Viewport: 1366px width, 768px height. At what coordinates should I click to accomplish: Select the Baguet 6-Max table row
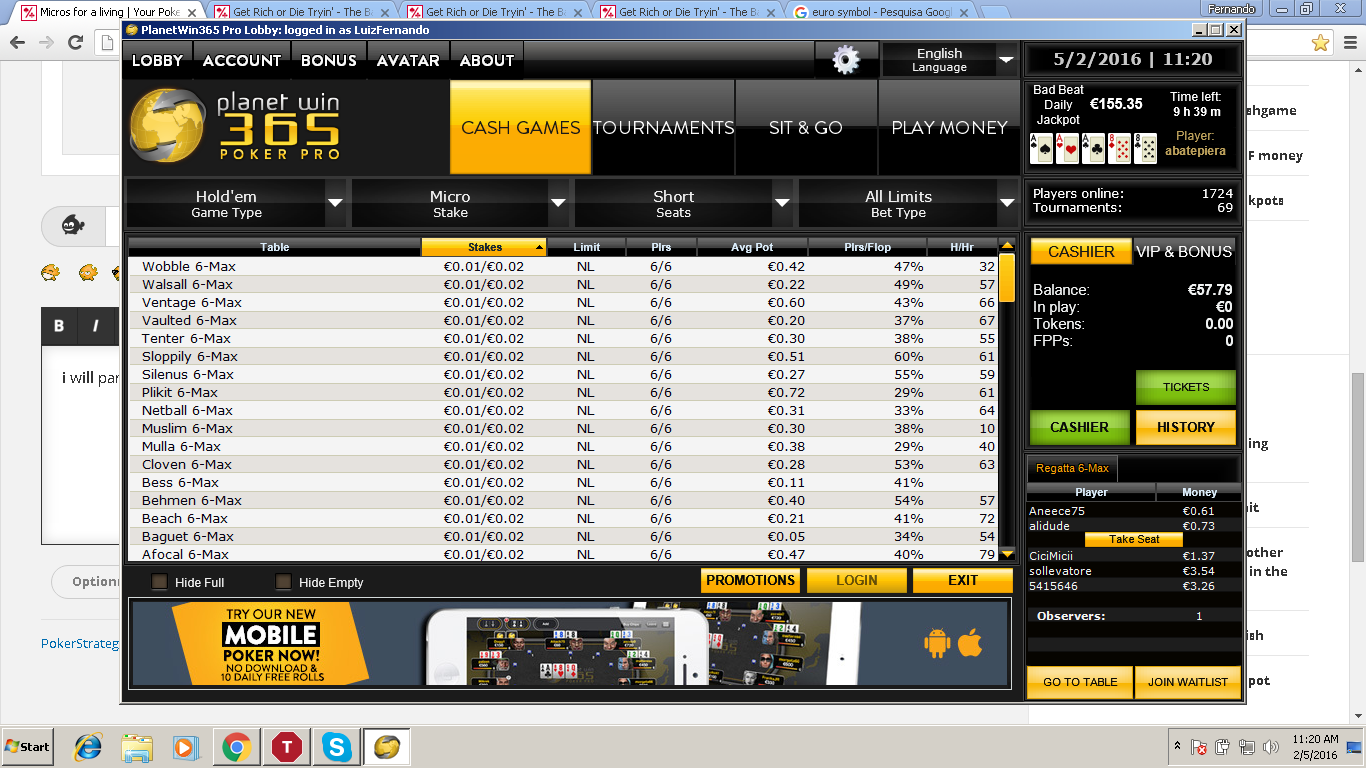(563, 537)
